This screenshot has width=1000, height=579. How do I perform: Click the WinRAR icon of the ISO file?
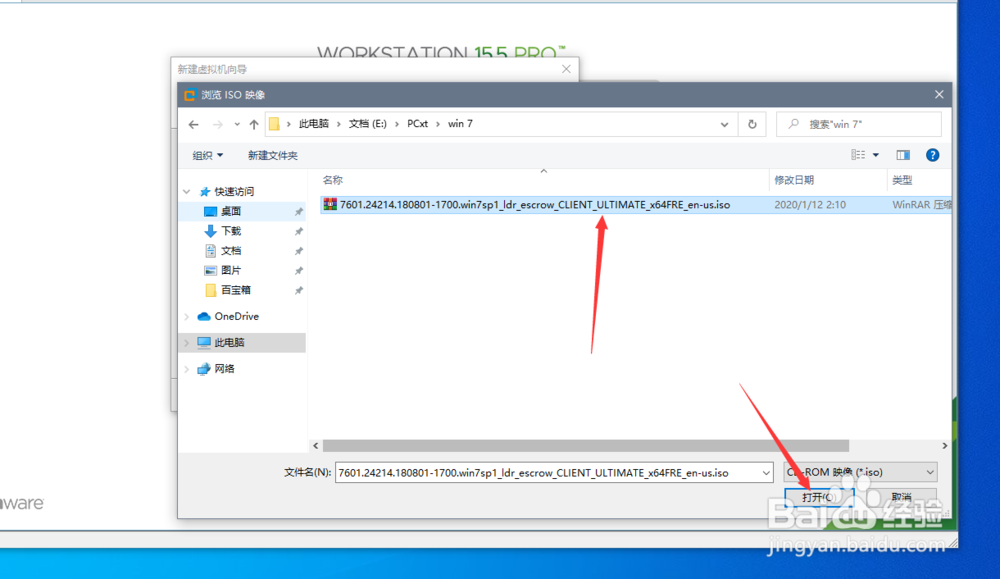[330, 204]
